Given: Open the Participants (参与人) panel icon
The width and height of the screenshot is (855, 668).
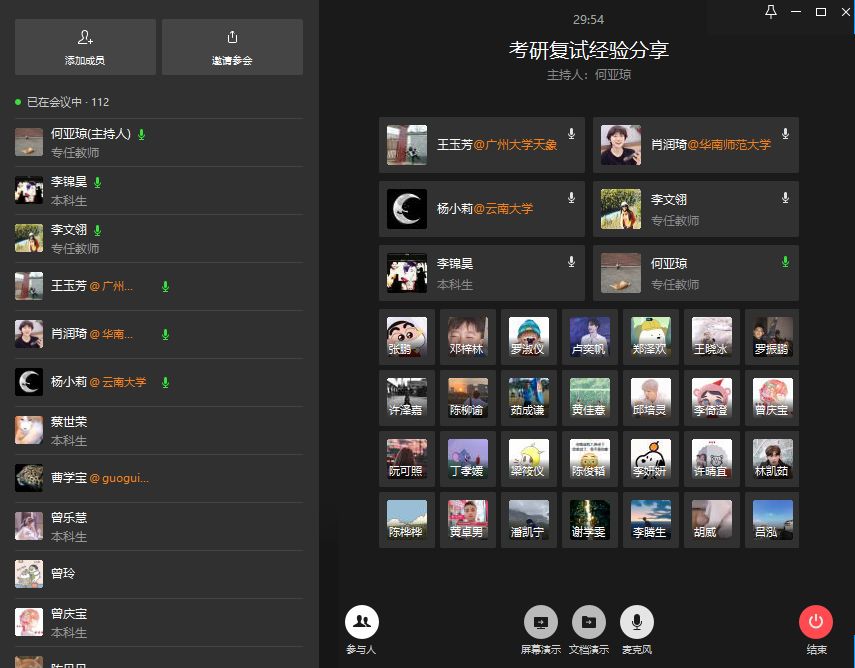Looking at the screenshot, I should [x=361, y=622].
